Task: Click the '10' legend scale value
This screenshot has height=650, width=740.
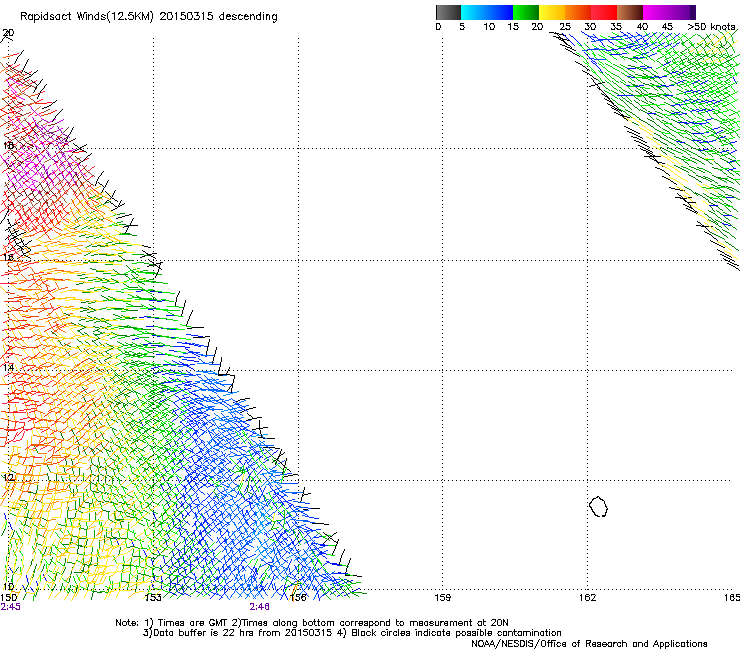Action: coord(489,27)
